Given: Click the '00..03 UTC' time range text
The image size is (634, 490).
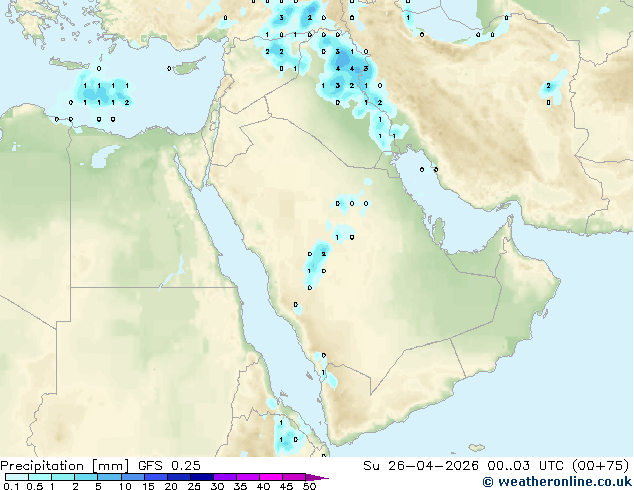Looking at the screenshot, I should click(525, 466).
